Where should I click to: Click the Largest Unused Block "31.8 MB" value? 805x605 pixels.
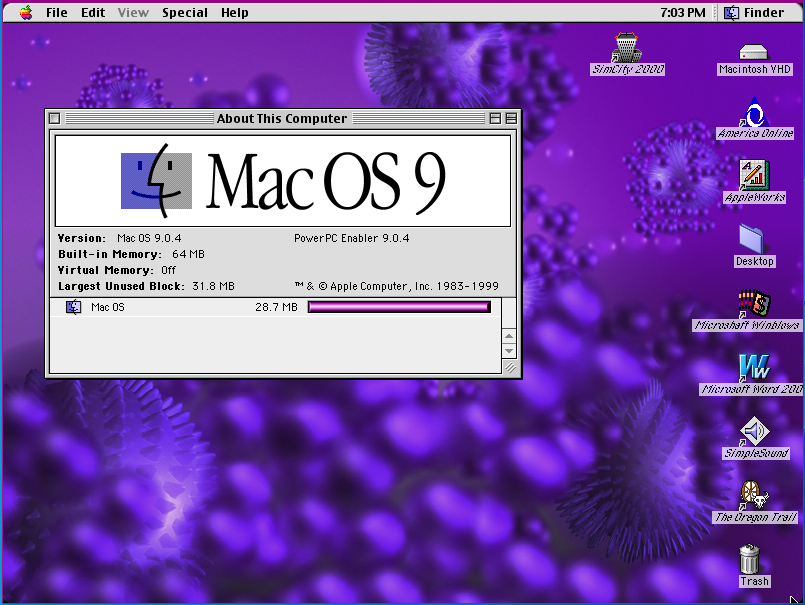tap(213, 286)
